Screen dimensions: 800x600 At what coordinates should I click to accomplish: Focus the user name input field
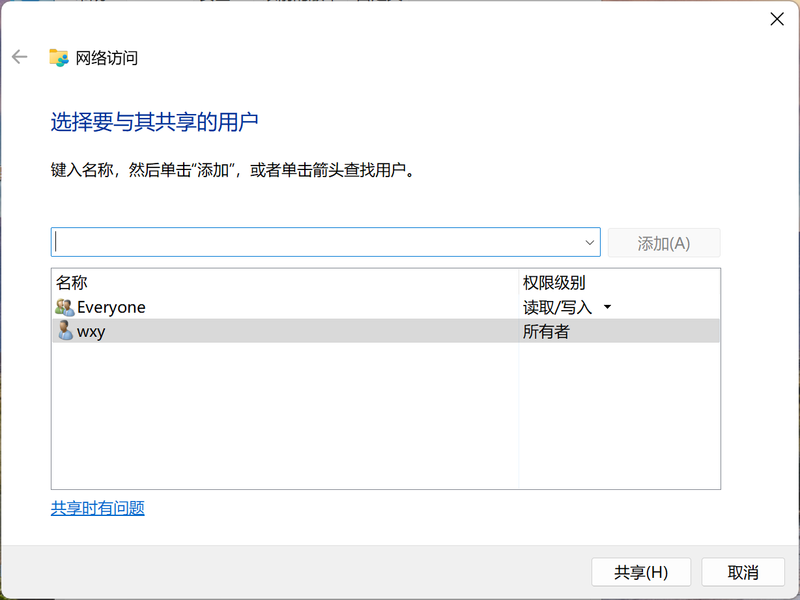click(x=315, y=242)
